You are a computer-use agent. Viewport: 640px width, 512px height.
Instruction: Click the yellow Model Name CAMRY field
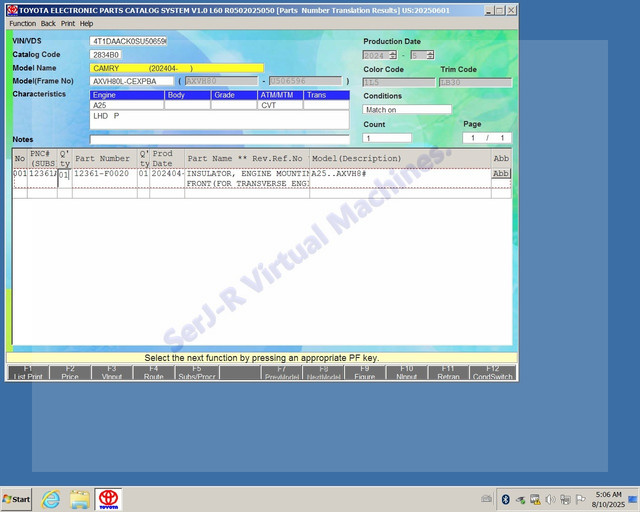tap(176, 68)
